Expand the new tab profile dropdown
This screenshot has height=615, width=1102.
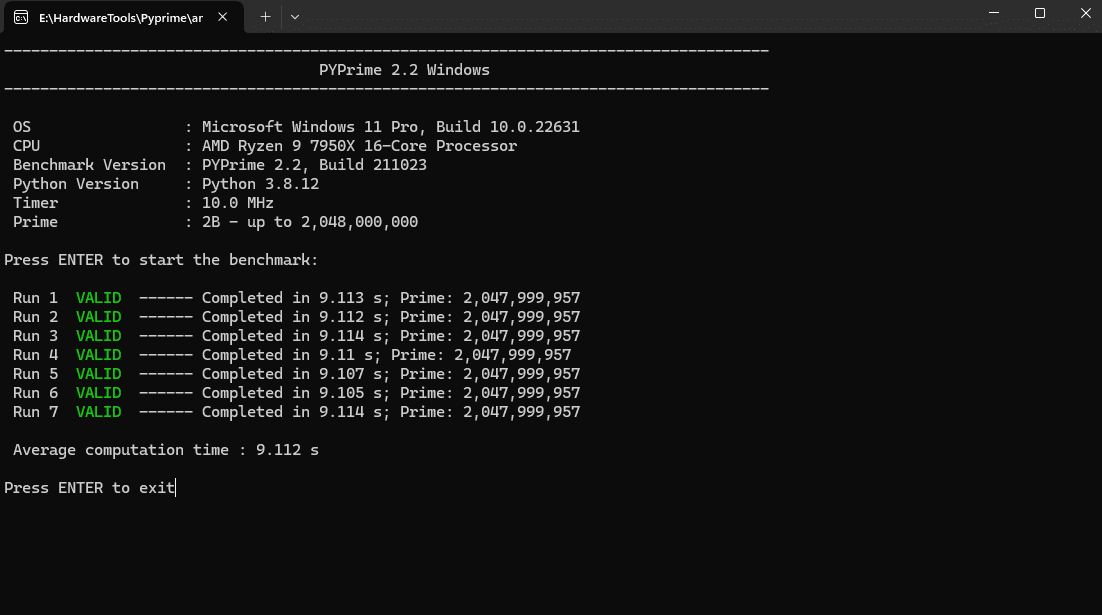pyautogui.click(x=294, y=17)
